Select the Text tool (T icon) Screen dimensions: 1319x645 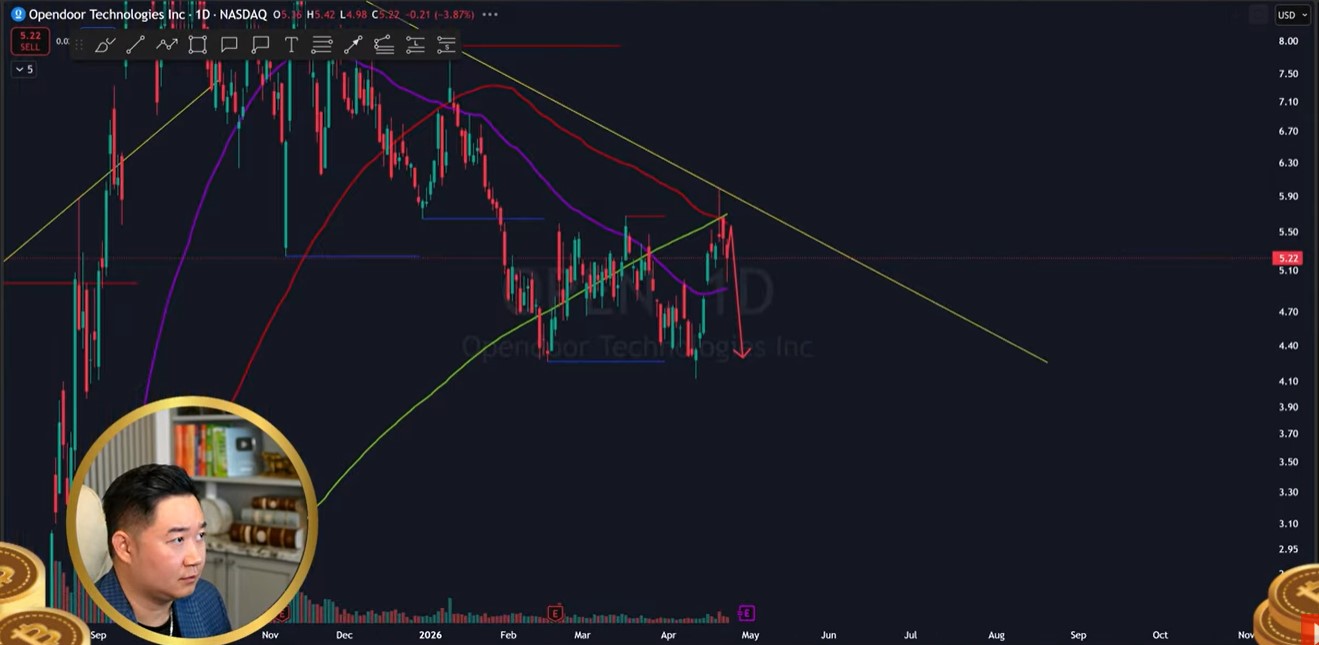coord(291,45)
